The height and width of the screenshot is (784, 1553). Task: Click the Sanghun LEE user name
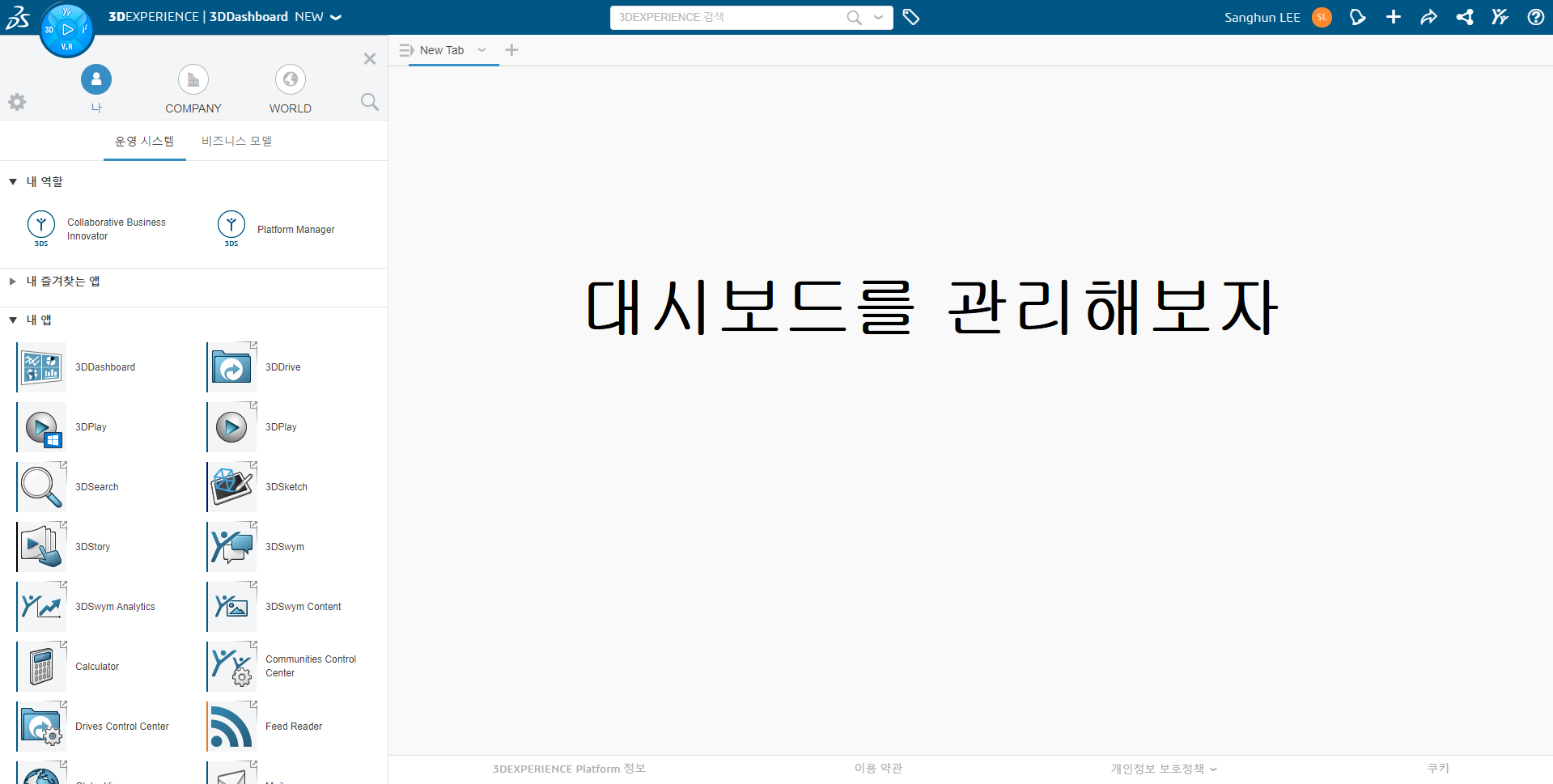click(1262, 17)
